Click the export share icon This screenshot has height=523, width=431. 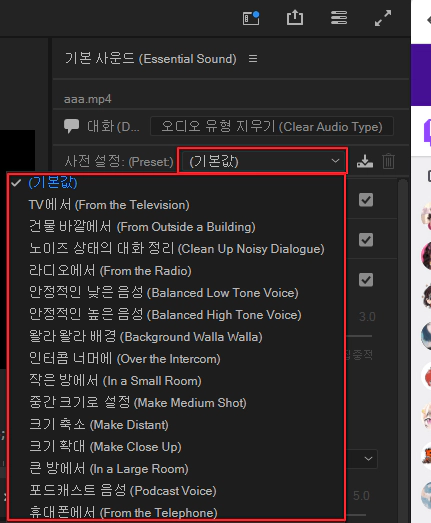point(295,18)
